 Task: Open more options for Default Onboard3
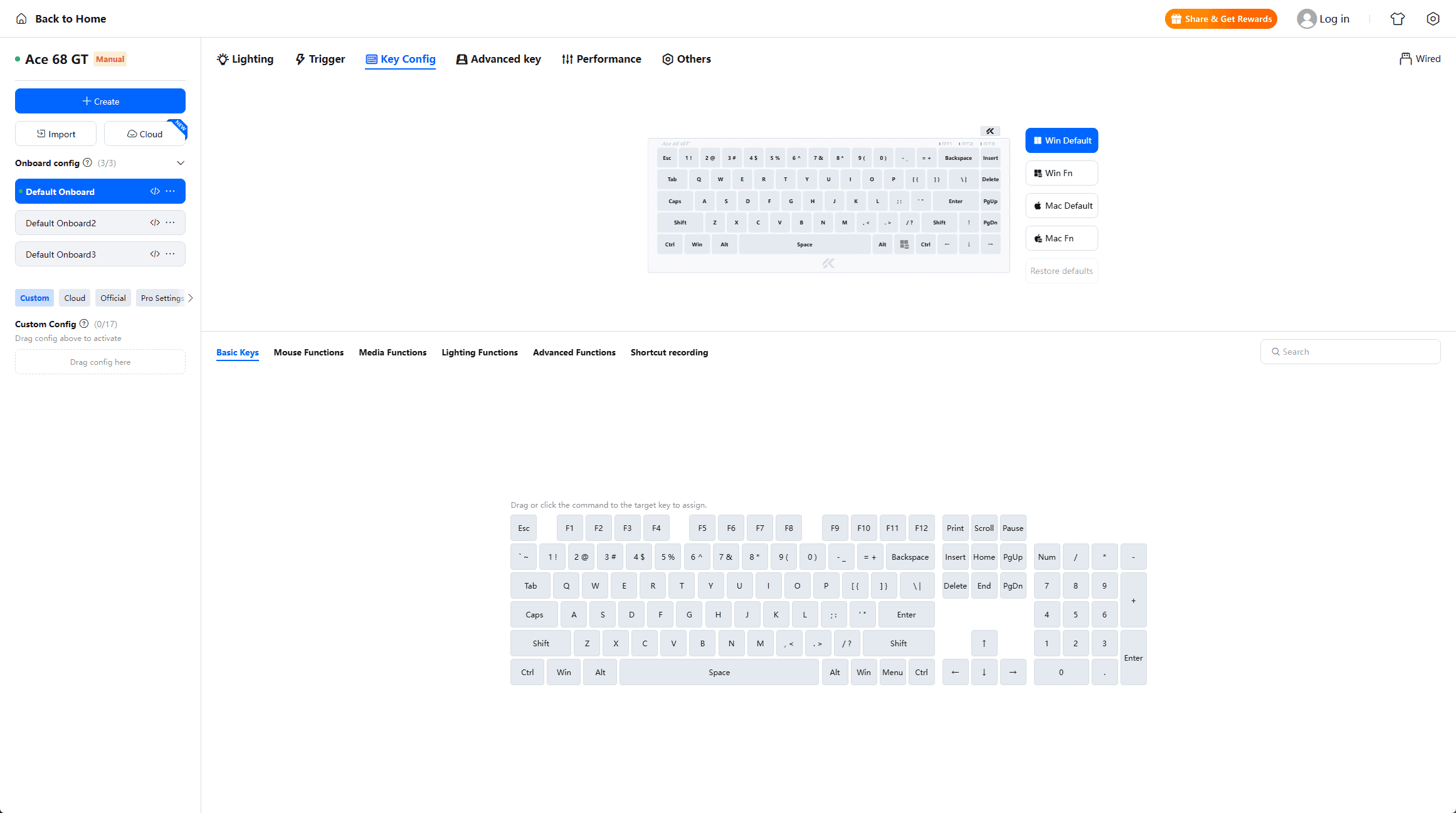(x=171, y=254)
